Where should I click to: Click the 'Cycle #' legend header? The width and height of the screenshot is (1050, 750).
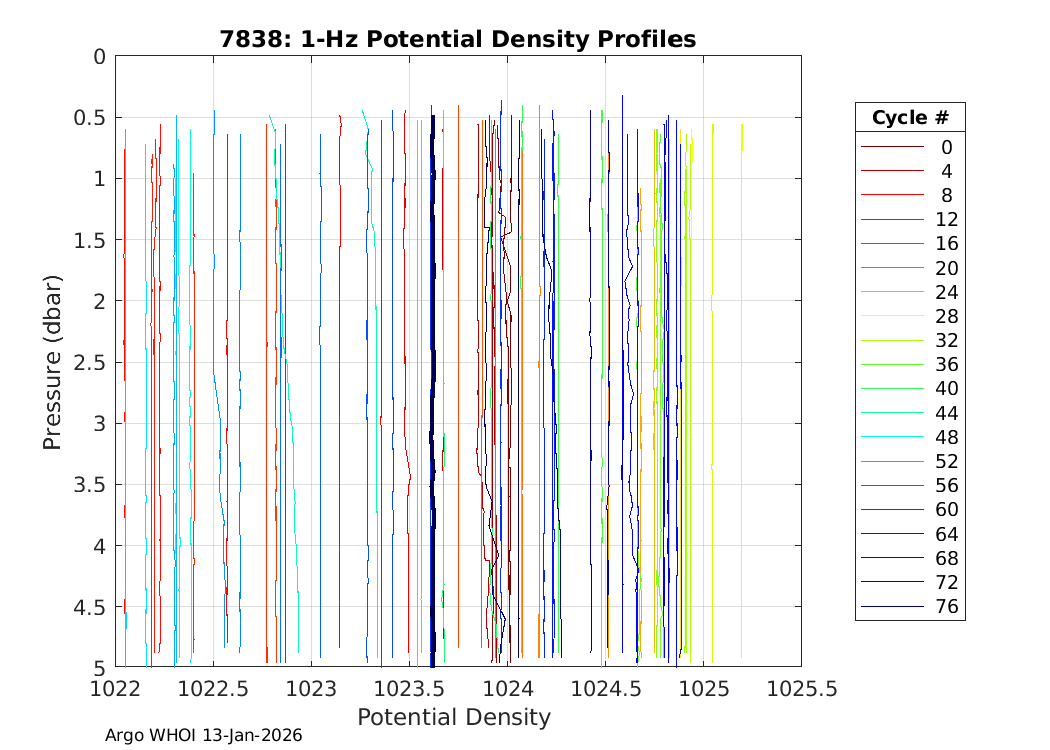(x=910, y=117)
